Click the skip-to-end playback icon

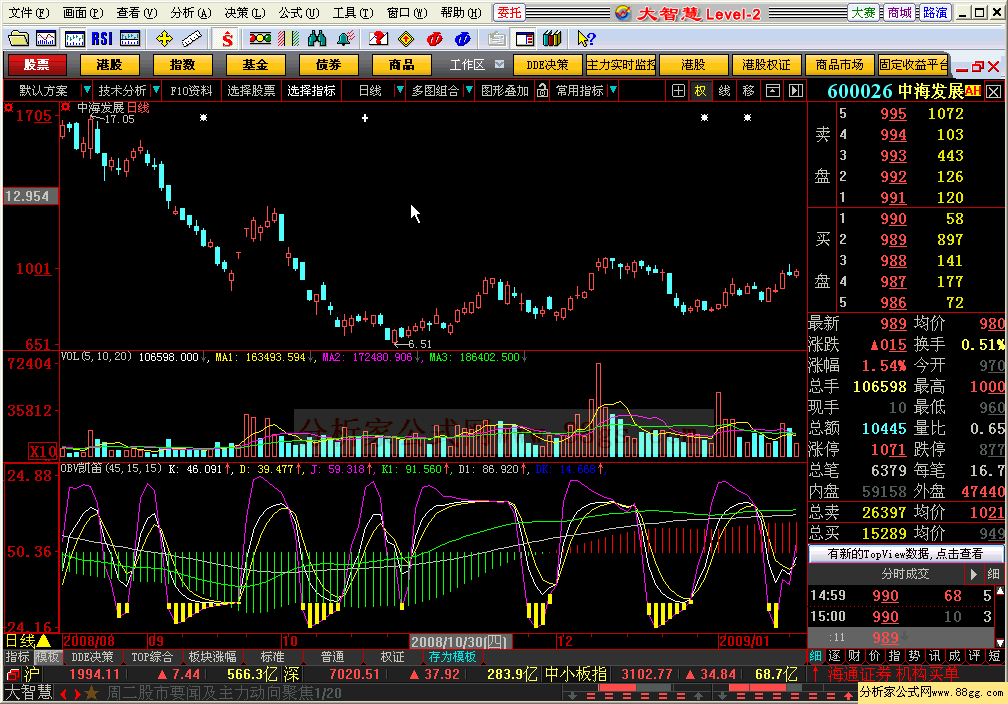click(x=796, y=91)
